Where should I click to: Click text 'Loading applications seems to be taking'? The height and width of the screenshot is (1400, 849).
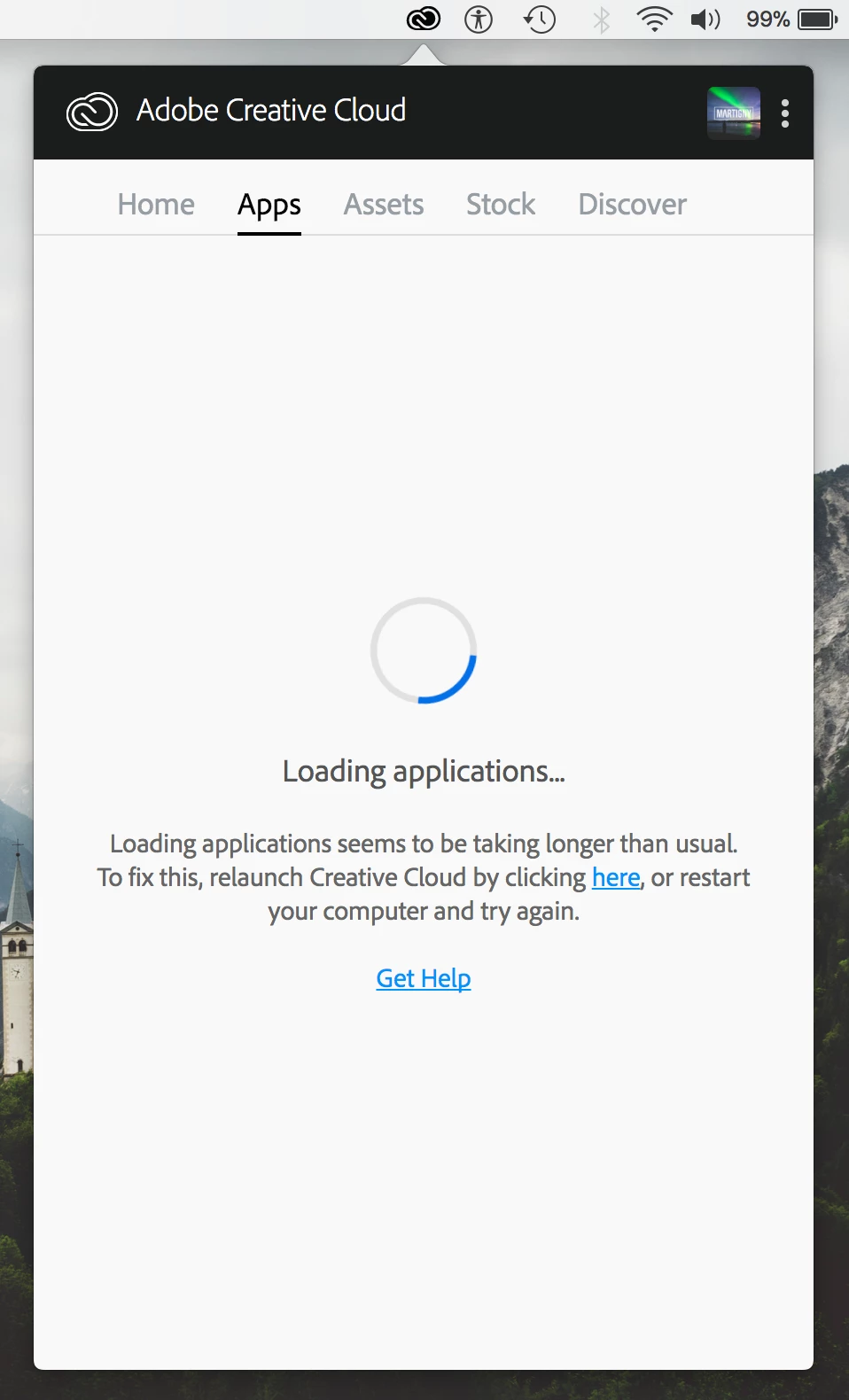click(325, 844)
